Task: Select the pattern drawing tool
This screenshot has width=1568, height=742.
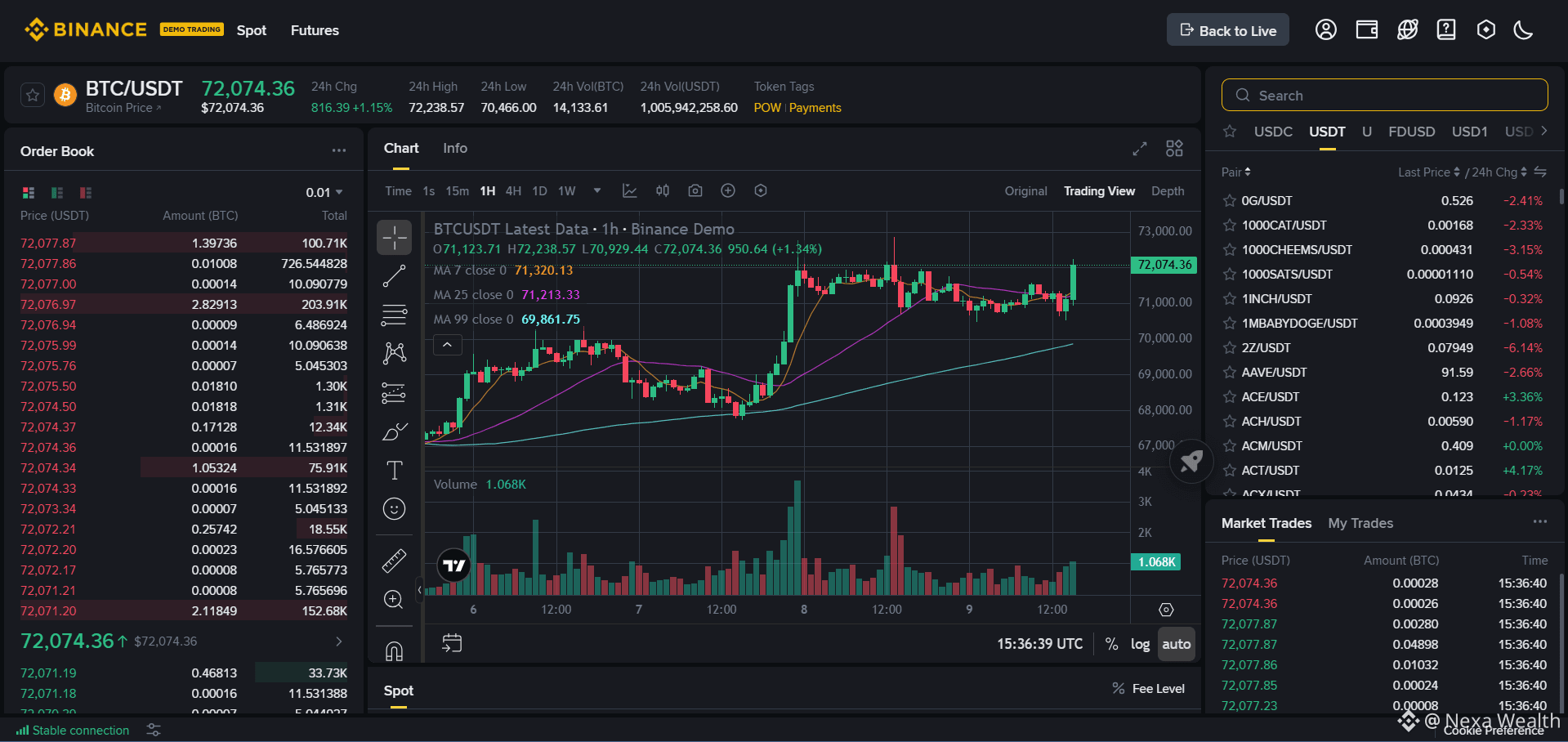Action: coord(394,353)
